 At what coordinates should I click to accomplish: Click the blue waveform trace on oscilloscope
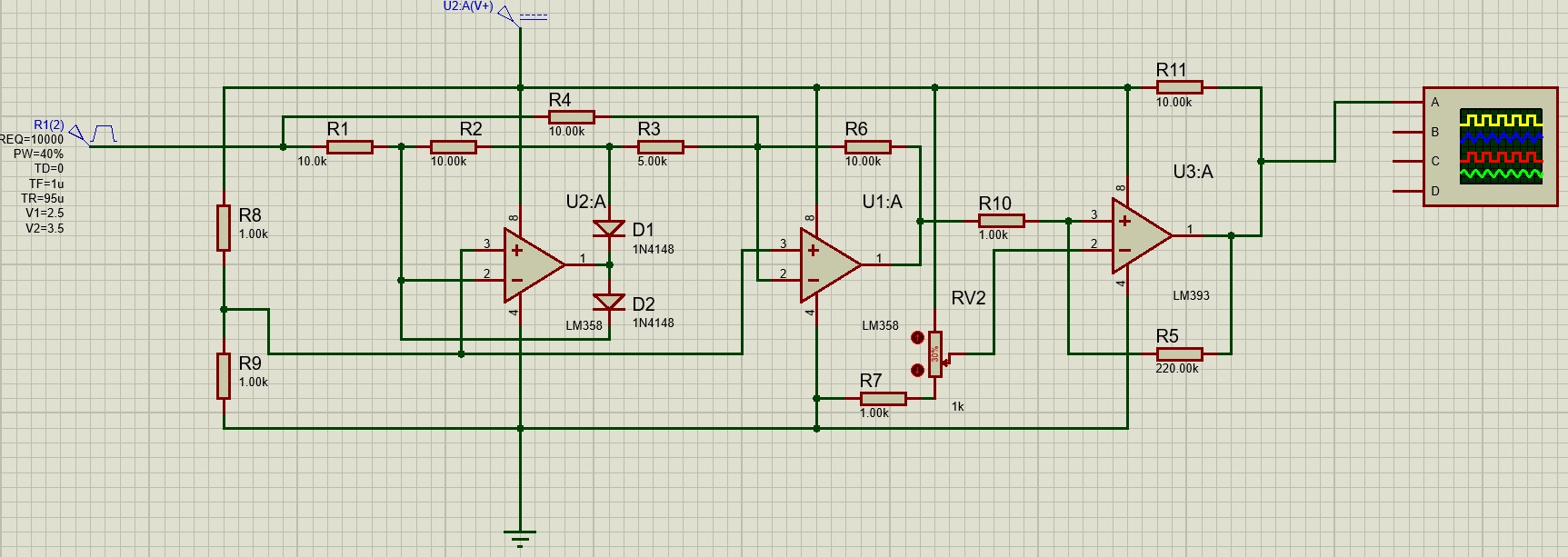point(1501,137)
